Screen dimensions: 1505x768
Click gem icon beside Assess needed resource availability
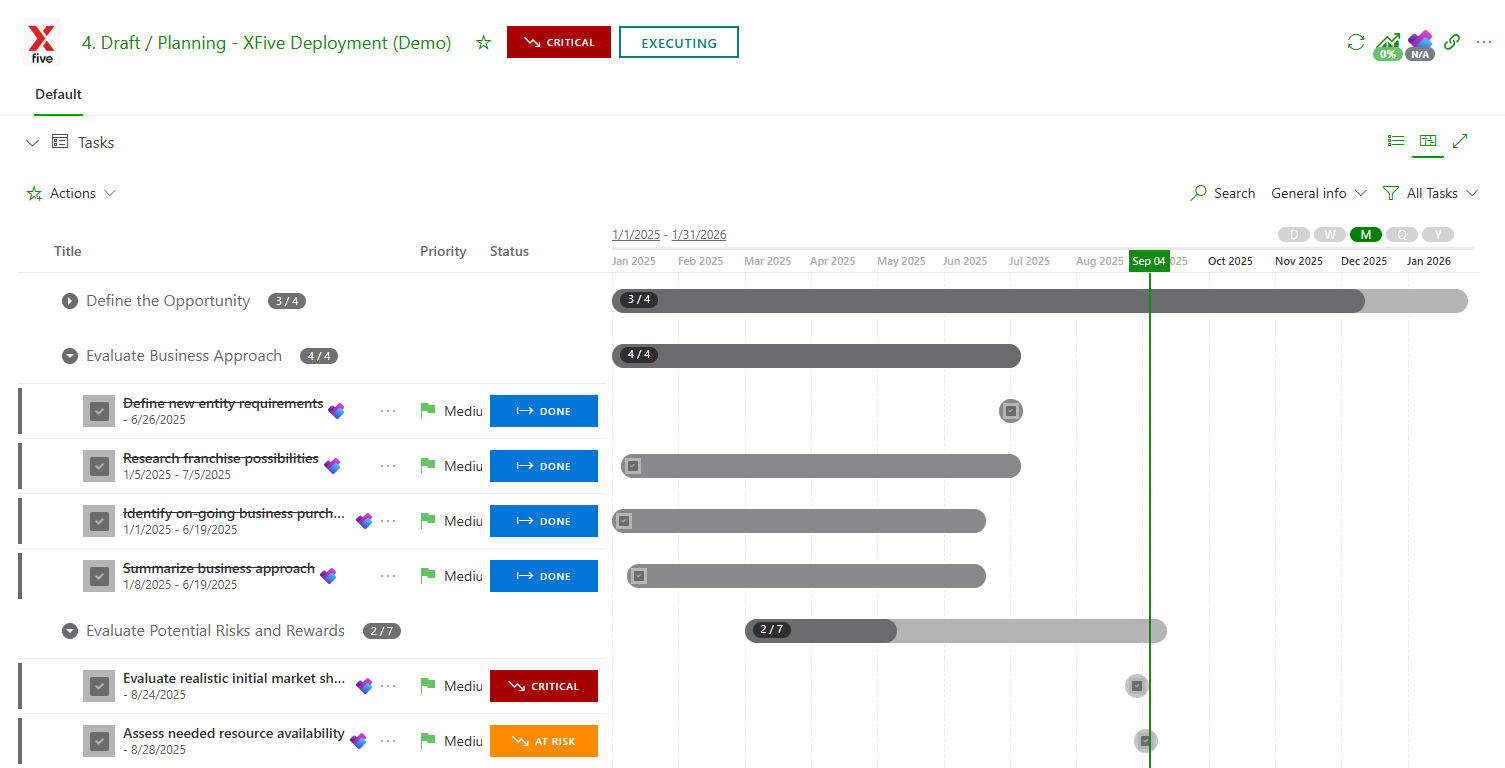358,741
